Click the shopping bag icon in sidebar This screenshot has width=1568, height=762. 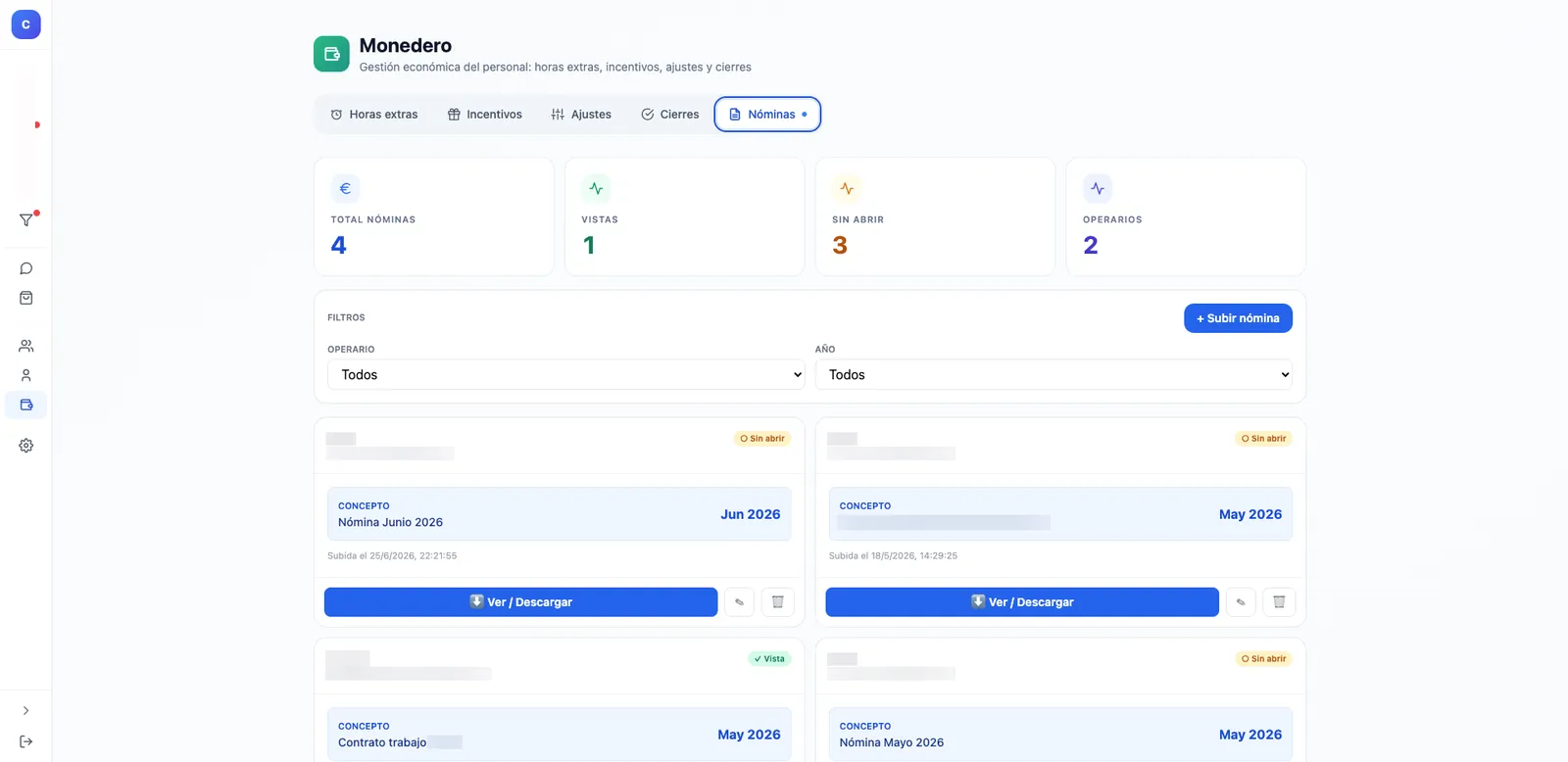point(26,298)
